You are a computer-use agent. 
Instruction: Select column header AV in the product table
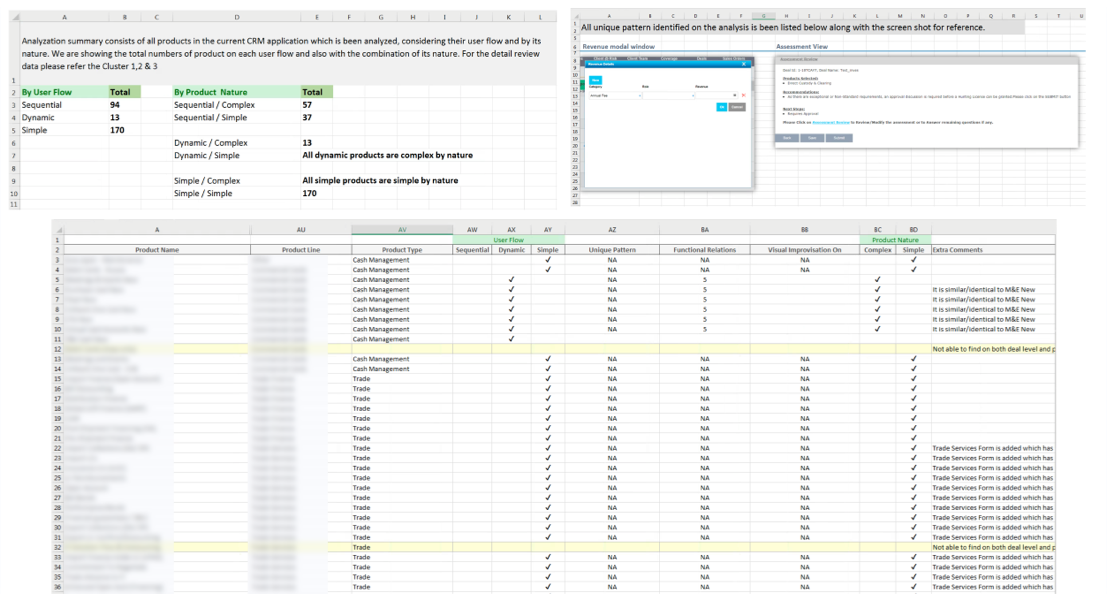point(402,229)
